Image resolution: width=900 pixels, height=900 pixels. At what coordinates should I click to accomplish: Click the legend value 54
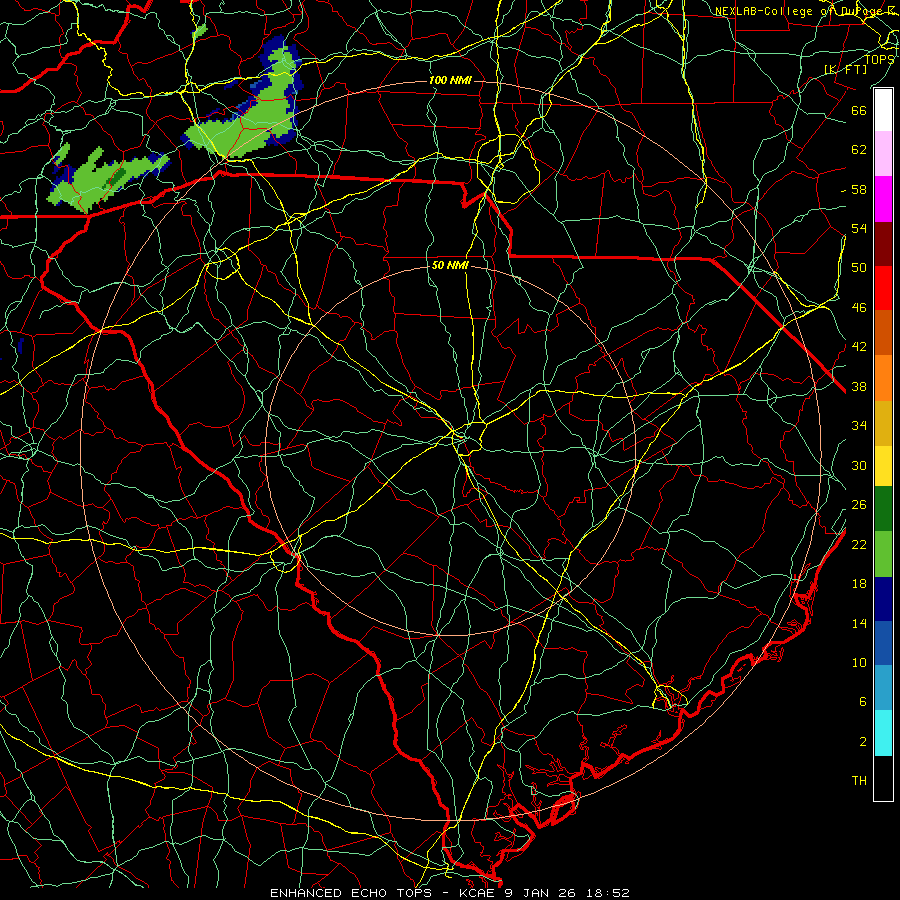click(x=859, y=228)
